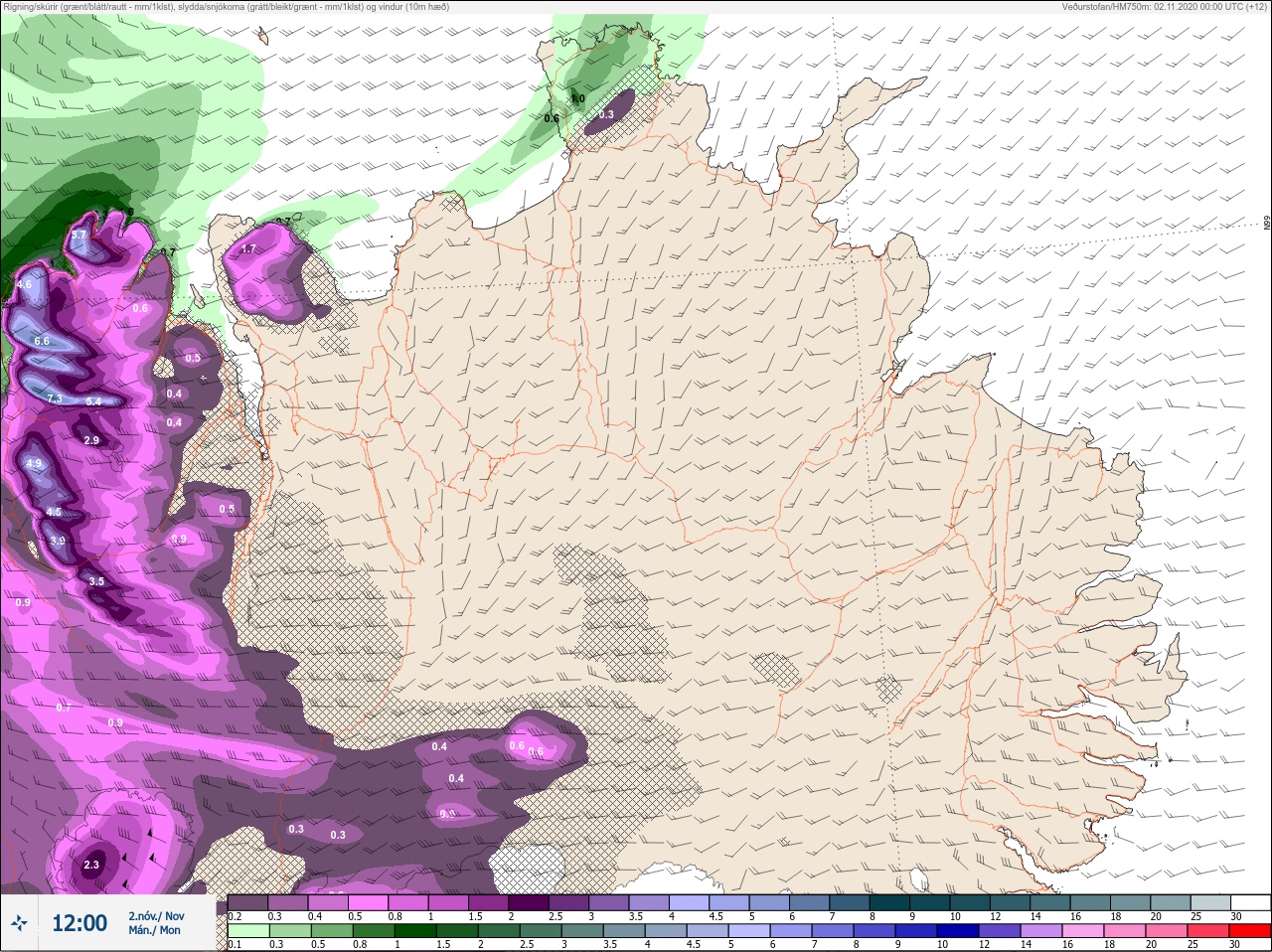Pick the swatch labeled 0.2 in upper legend

[247, 903]
